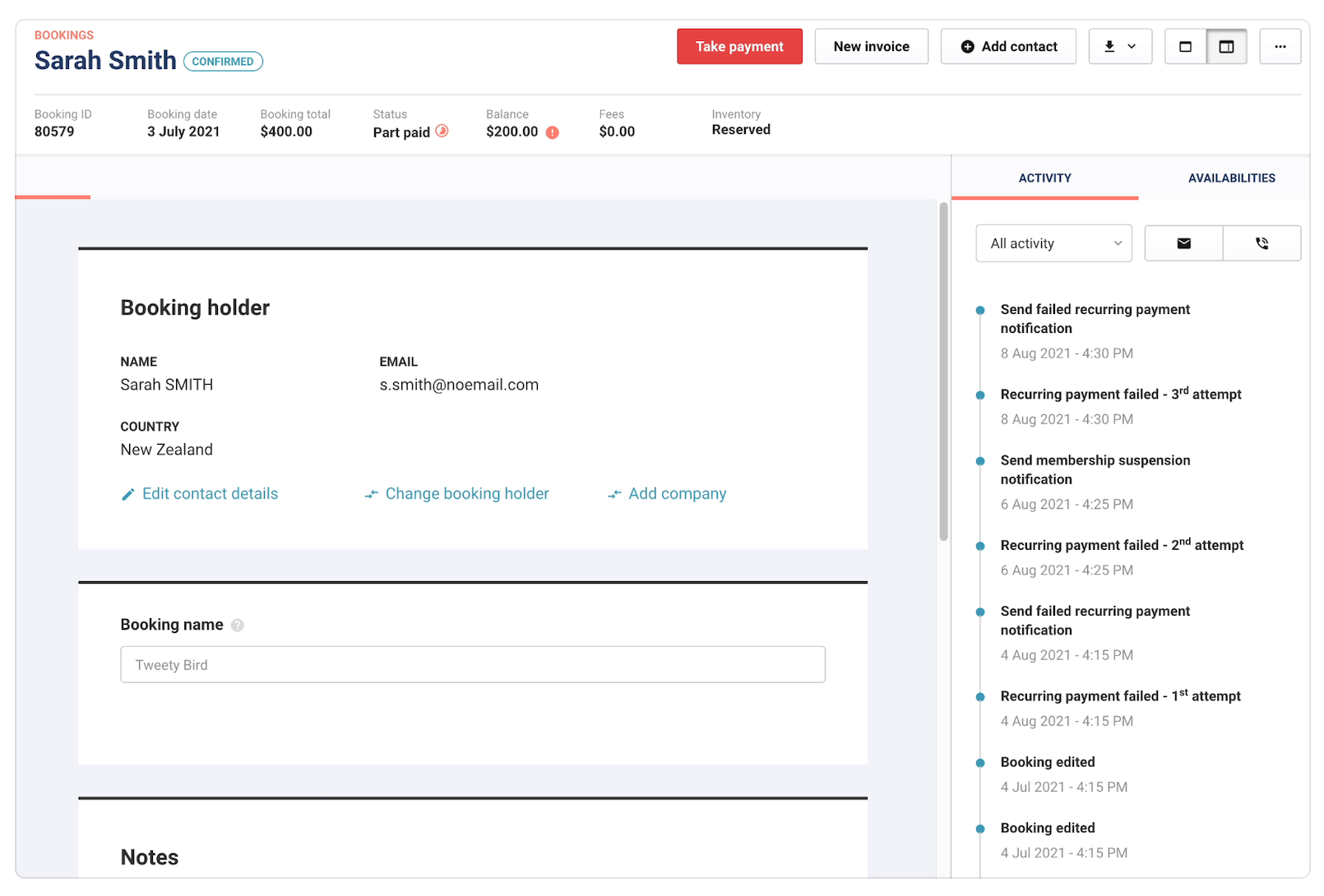Viewport: 1324px width, 896px height.
Task: Filter activity by phone call icon
Action: coord(1262,243)
